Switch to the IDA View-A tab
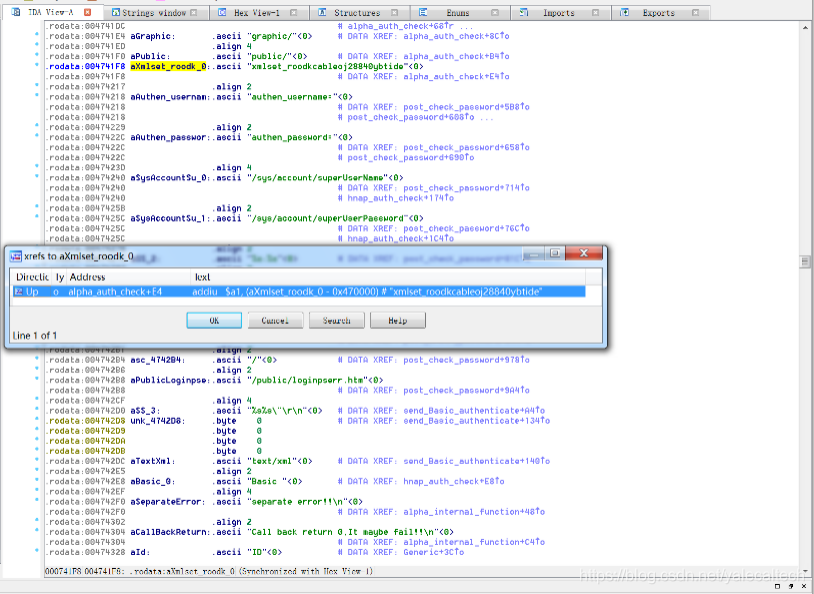This screenshot has height=594, width=814. click(x=51, y=12)
